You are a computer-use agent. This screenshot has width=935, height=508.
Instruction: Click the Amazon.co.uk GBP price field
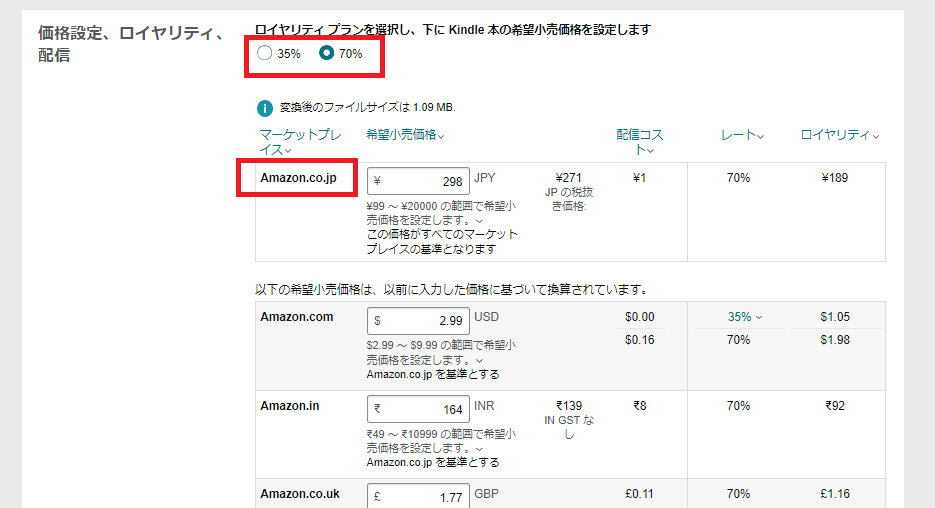coord(418,496)
